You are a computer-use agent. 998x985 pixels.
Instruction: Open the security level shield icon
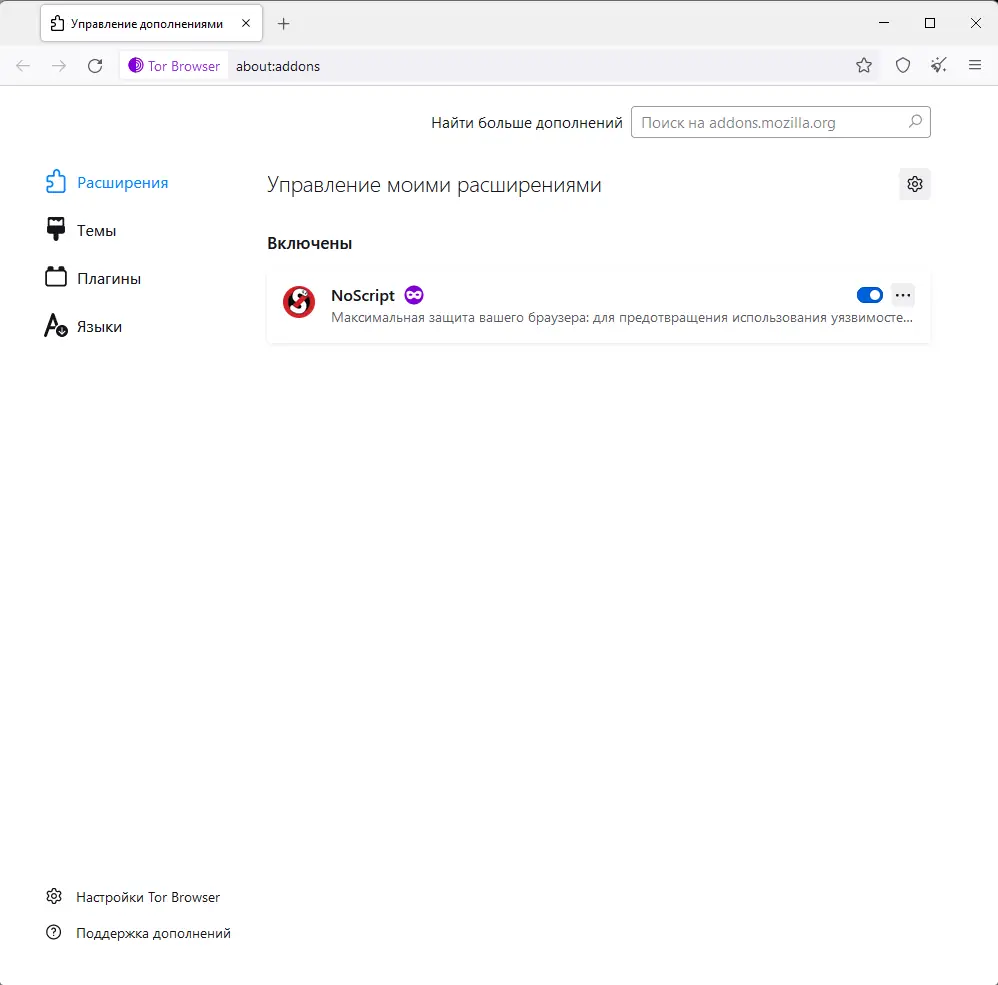pos(903,65)
